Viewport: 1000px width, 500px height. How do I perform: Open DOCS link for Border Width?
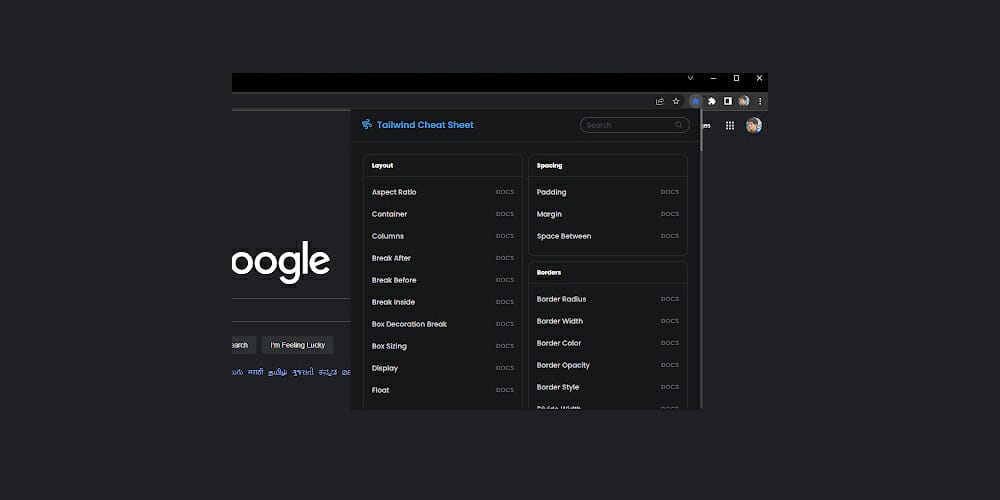tap(670, 321)
